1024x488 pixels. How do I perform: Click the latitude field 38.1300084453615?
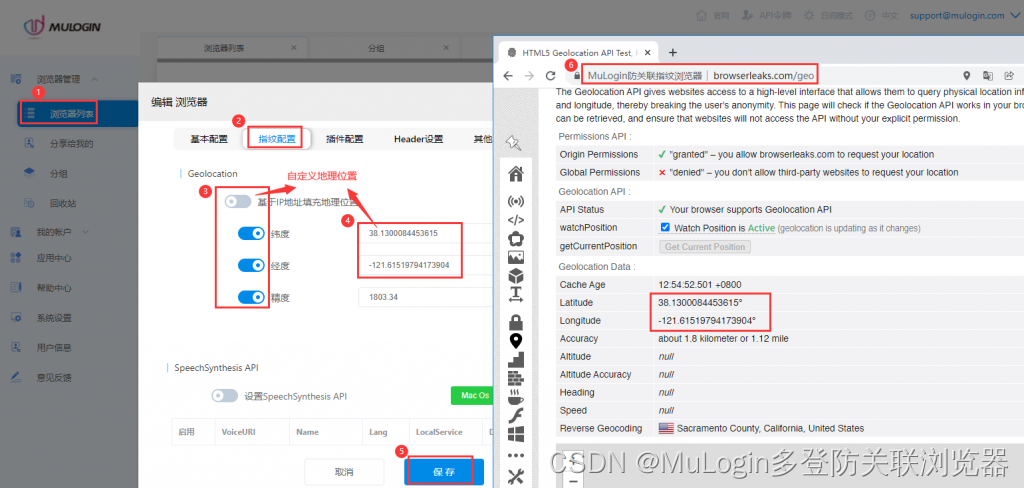pyautogui.click(x=425, y=233)
